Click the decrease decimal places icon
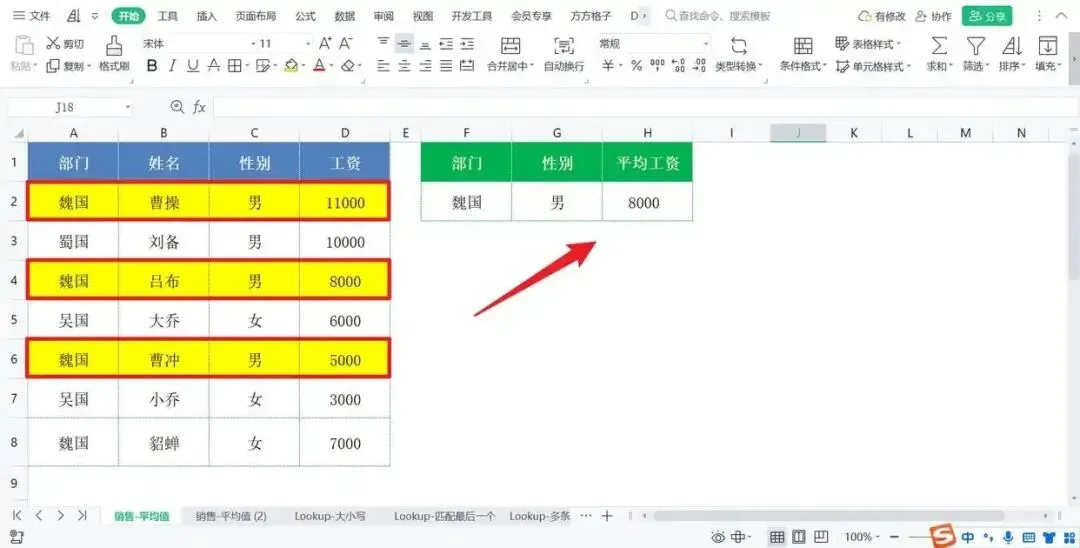Screen dimensions: 1080x548 pos(699,65)
